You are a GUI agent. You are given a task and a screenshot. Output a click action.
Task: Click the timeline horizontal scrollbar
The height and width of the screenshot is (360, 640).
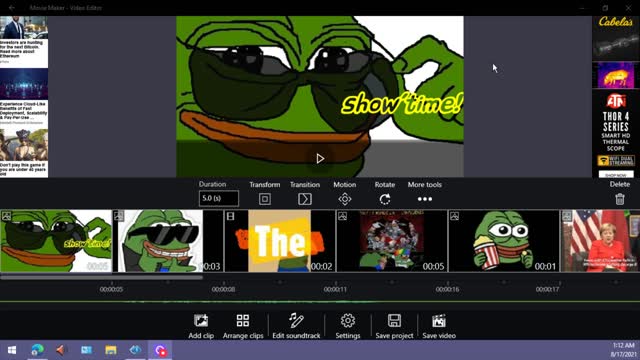[101, 277]
